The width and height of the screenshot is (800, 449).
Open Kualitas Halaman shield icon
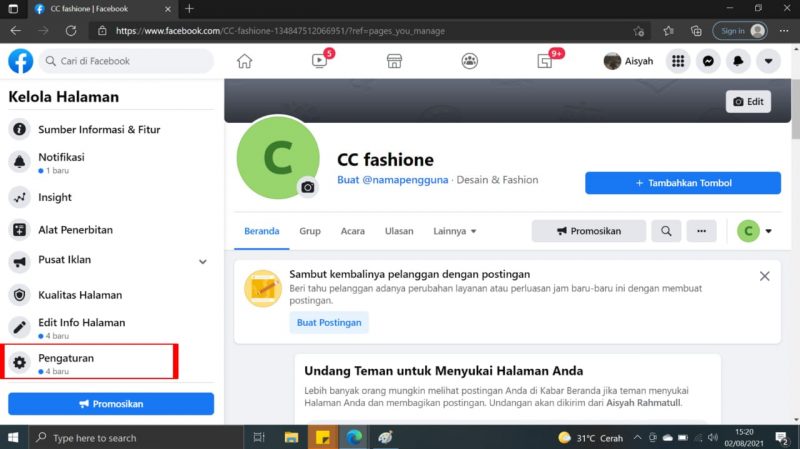pyautogui.click(x=19, y=294)
